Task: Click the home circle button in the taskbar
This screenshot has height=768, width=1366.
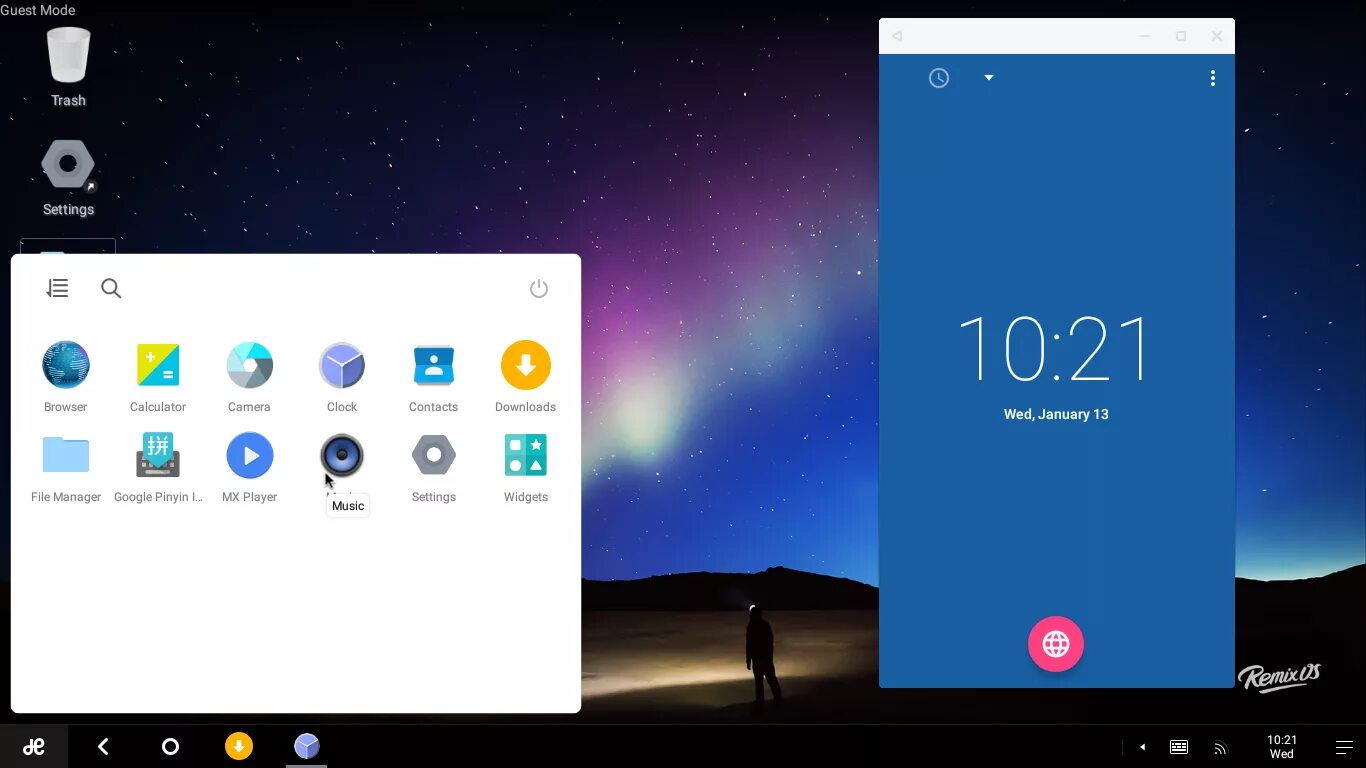Action: coord(170,746)
